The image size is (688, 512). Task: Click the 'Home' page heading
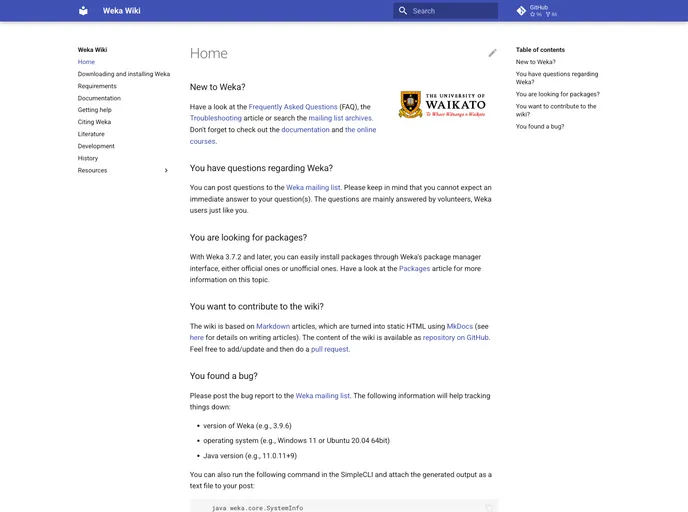(208, 53)
